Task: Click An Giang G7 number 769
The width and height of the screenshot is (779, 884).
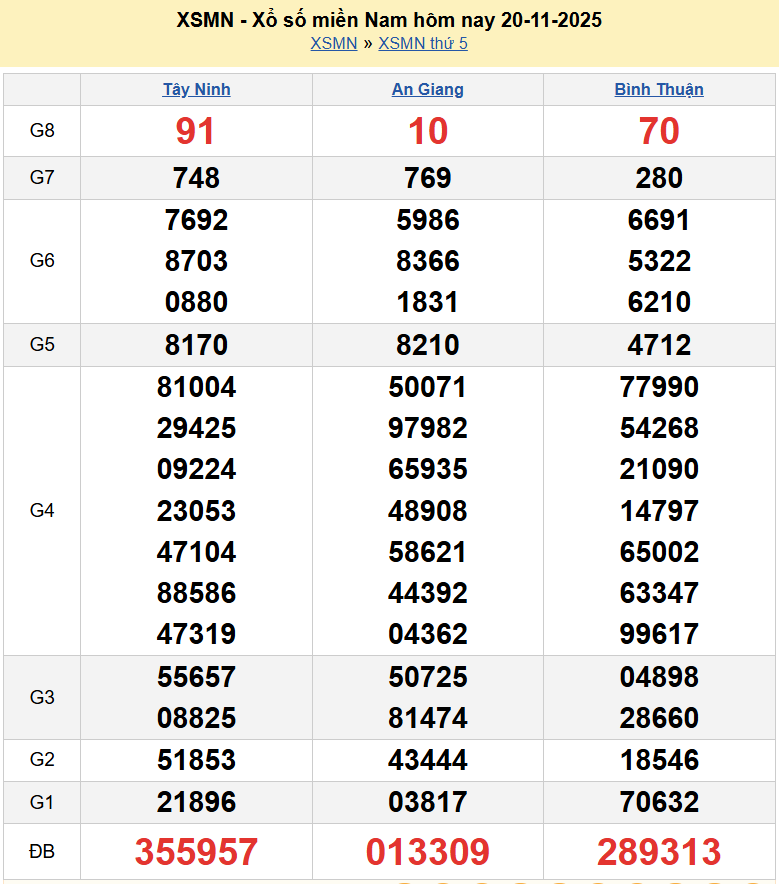Action: point(427,178)
